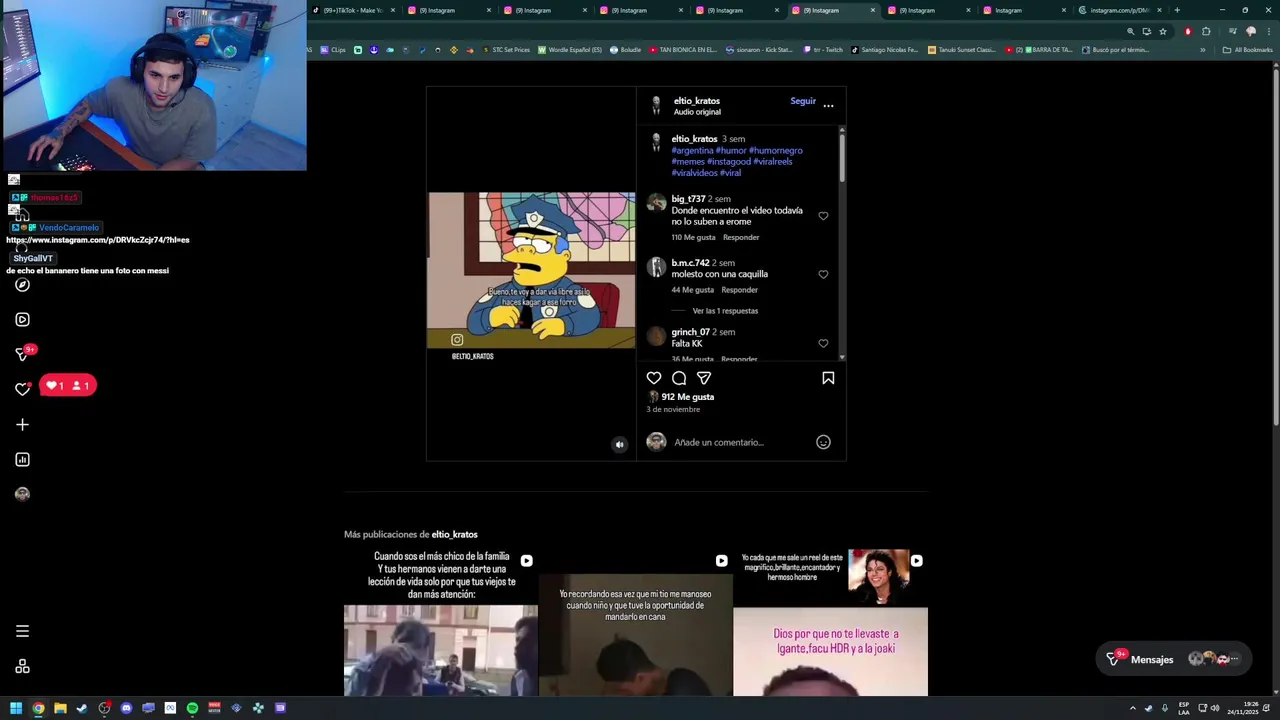Share the post using the paper plane icon
Viewport: 1280px width, 720px height.
[x=704, y=378]
